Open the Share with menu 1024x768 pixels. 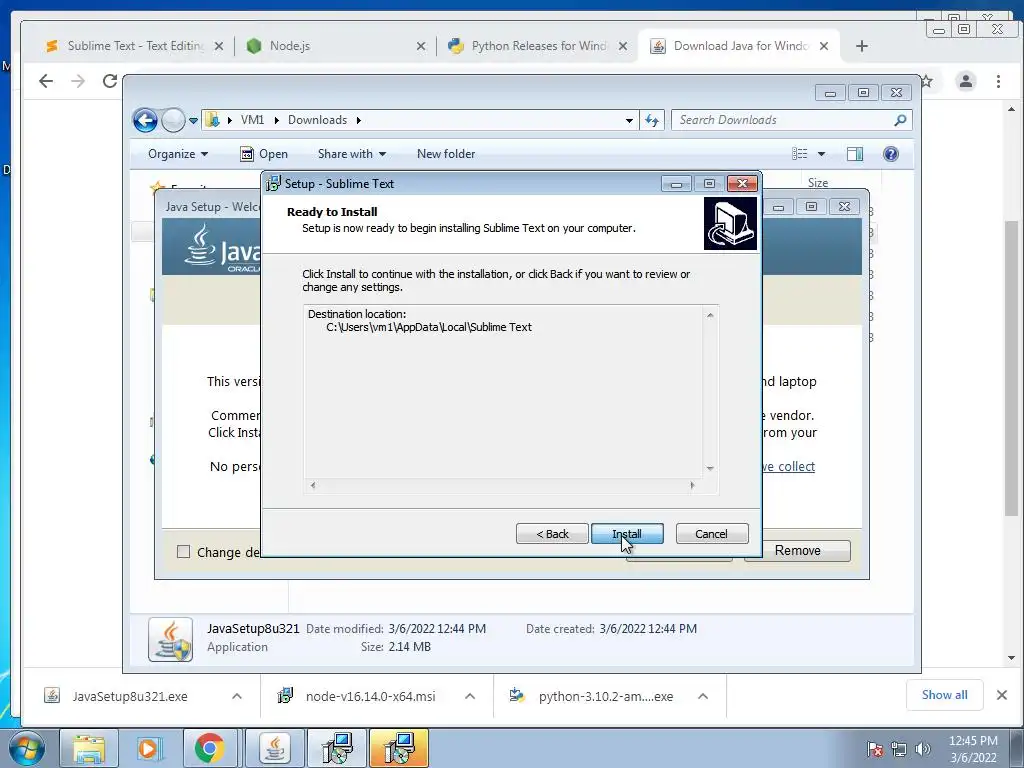pos(351,154)
